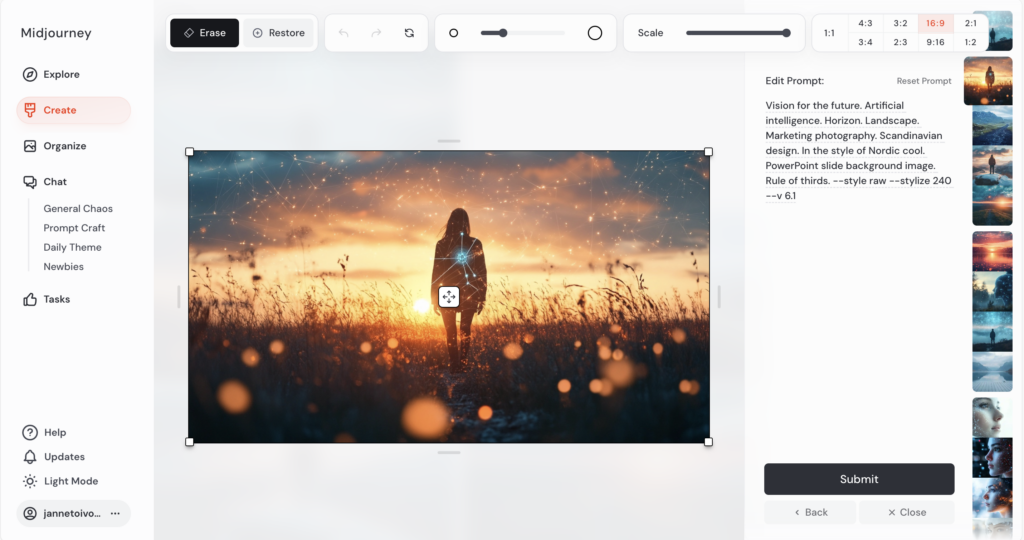This screenshot has height=540, width=1024.
Task: Click the Scale slider track
Action: tap(736, 33)
